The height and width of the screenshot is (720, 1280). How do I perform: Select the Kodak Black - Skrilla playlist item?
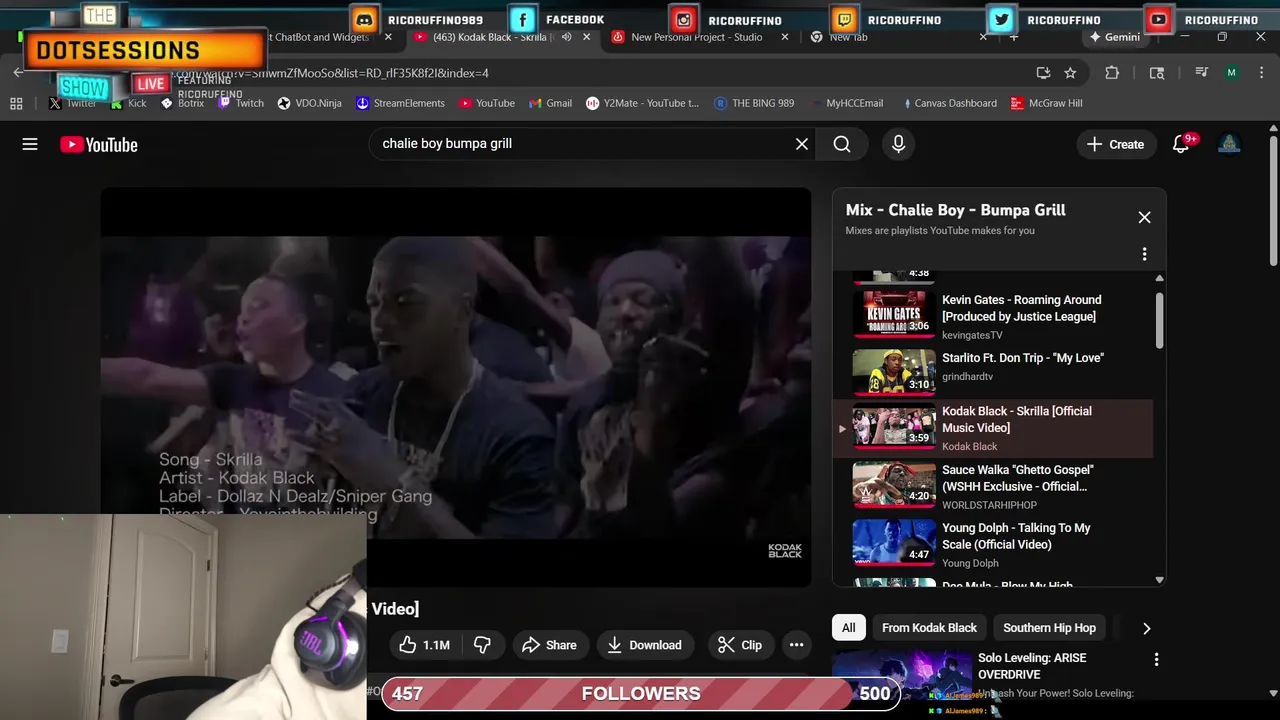coord(993,429)
